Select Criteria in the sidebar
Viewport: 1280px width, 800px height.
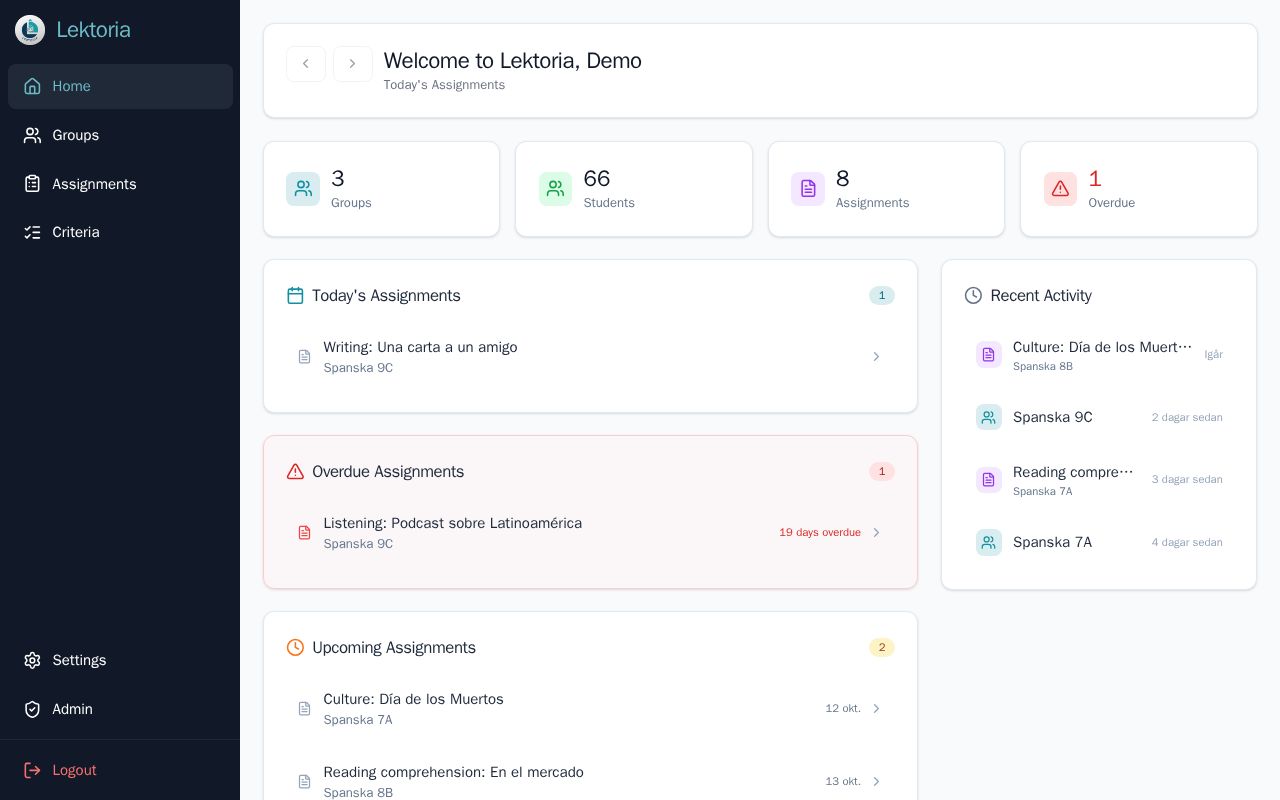click(120, 232)
